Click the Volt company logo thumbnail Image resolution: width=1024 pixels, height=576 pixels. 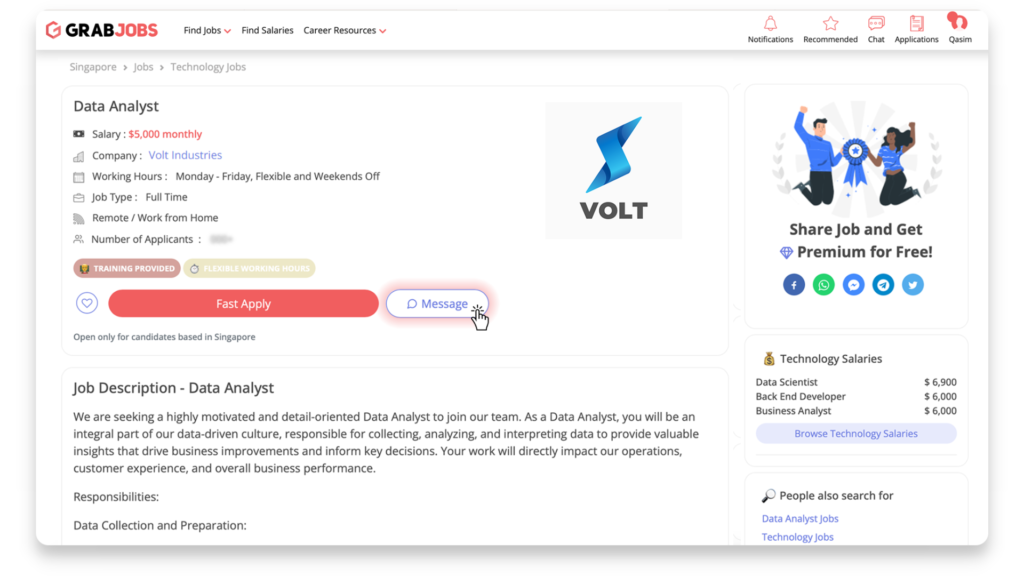tap(613, 170)
